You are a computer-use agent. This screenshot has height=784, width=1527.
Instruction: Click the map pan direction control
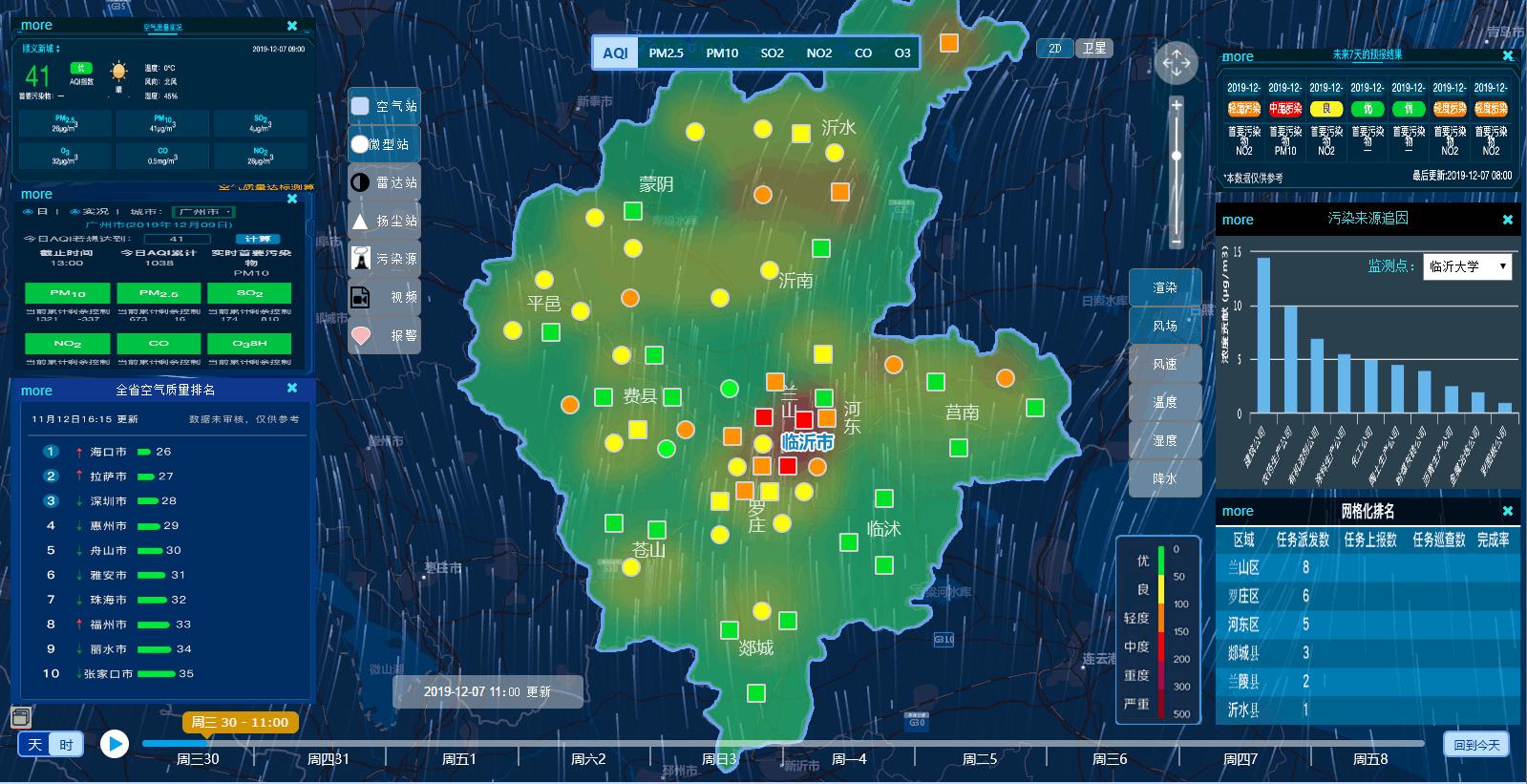(x=1176, y=64)
